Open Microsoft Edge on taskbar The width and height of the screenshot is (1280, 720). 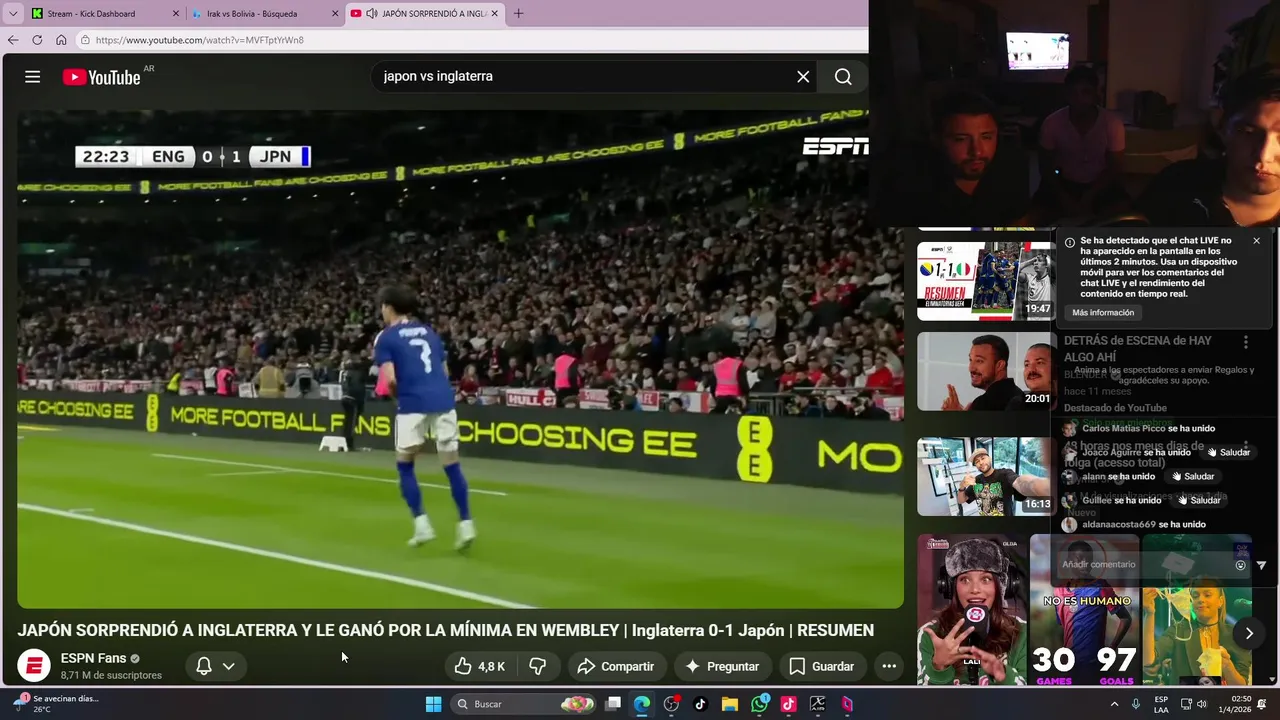click(642, 704)
